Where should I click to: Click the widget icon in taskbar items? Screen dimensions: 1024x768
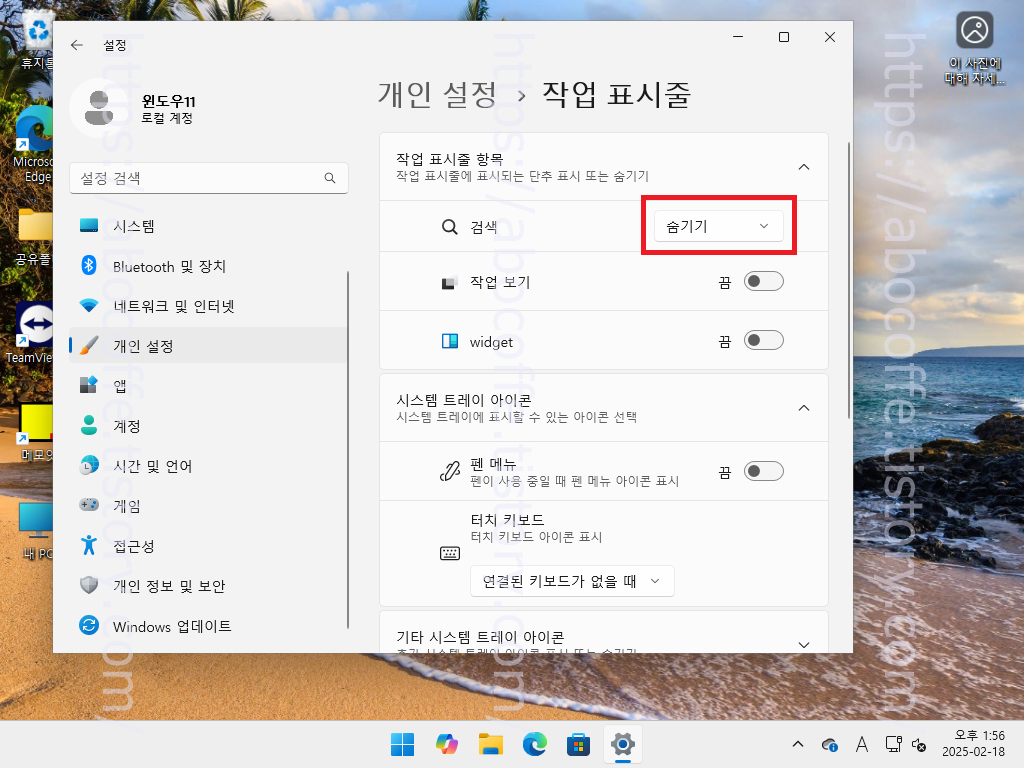tap(450, 341)
